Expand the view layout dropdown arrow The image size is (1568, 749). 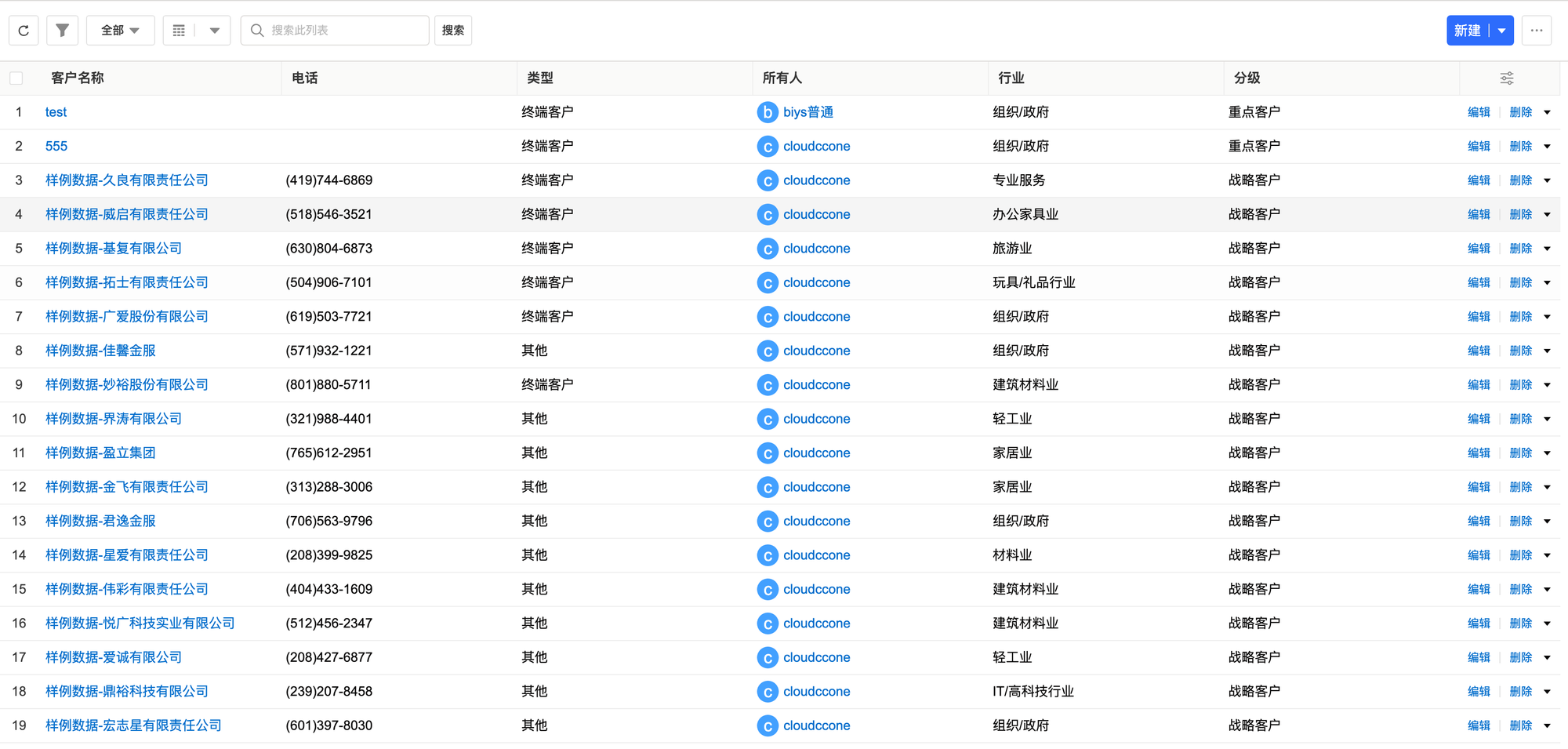coord(214,31)
